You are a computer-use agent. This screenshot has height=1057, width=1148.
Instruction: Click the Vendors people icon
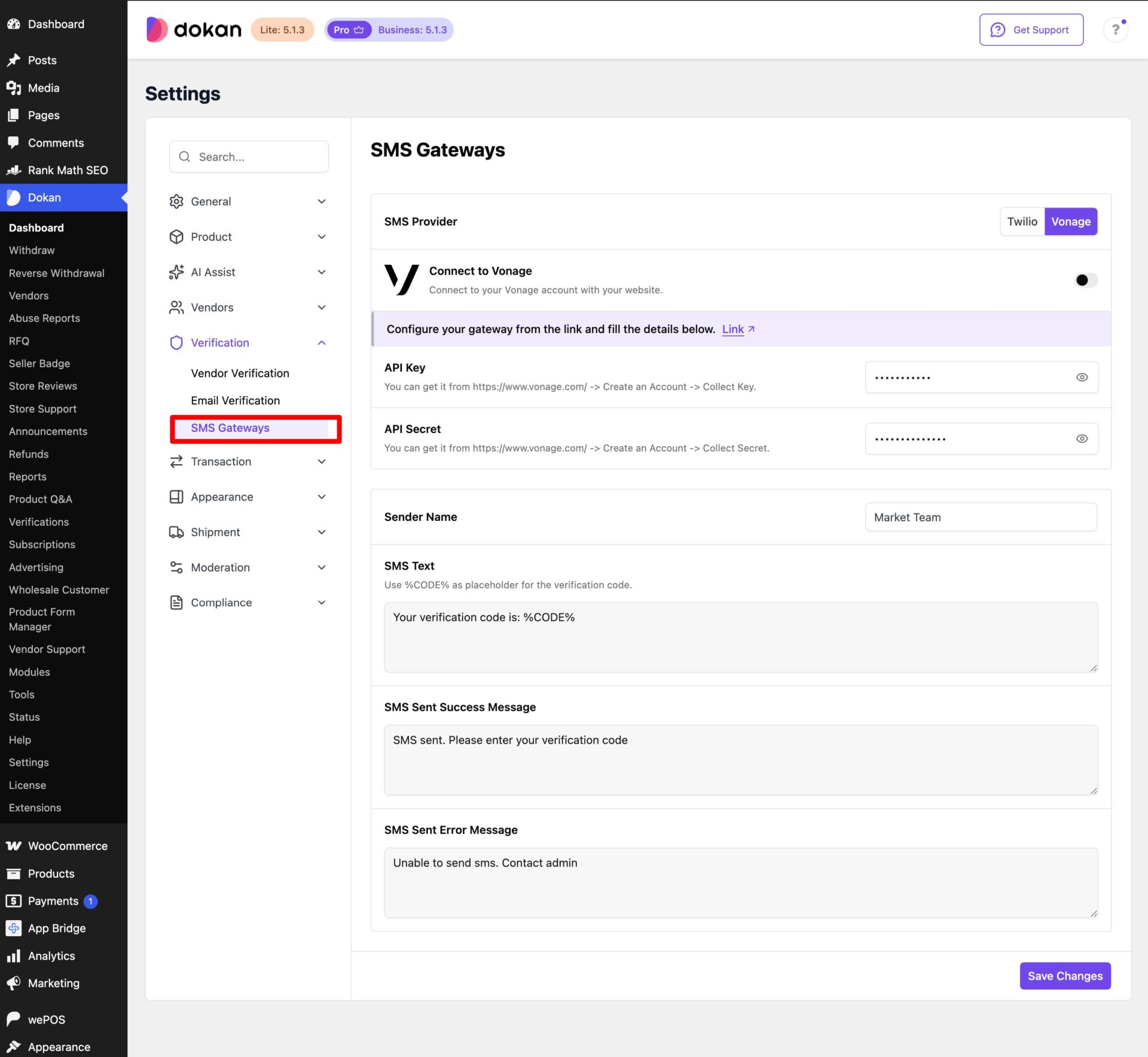click(176, 307)
